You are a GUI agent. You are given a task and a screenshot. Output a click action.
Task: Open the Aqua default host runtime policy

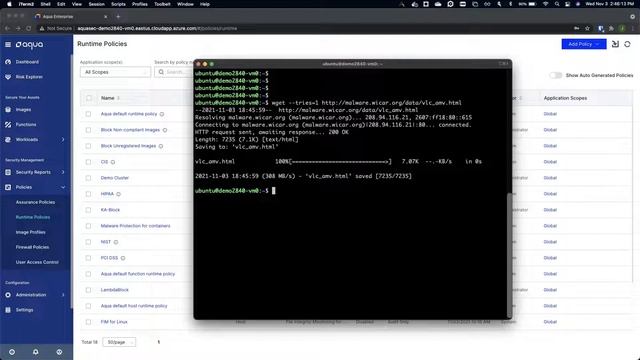[134, 306]
